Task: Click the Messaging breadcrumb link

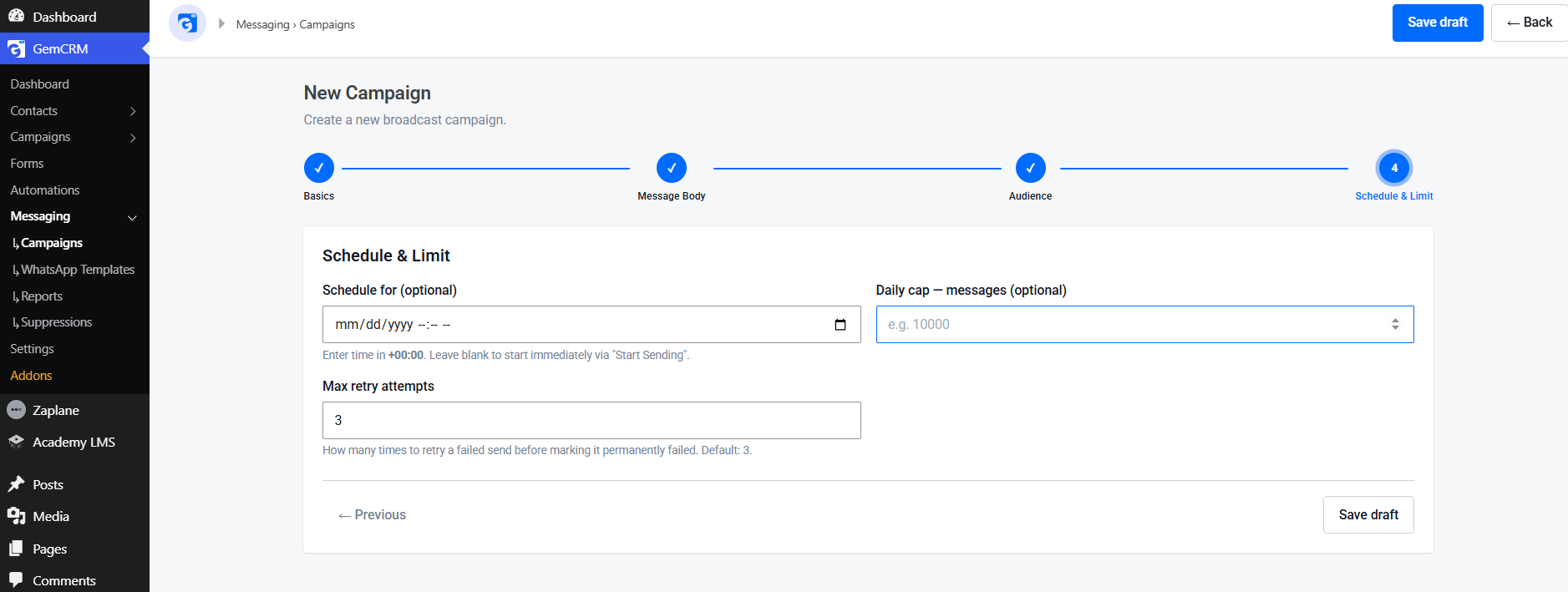Action: point(262,24)
